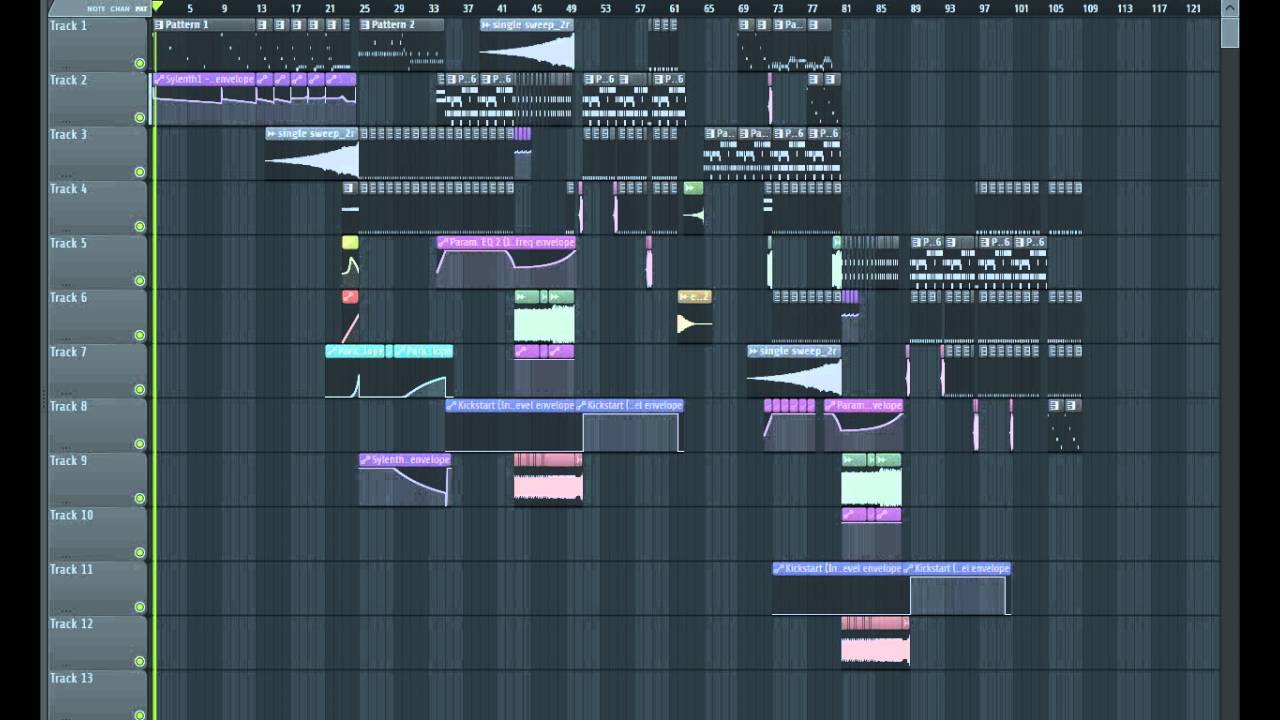The image size is (1280, 720).
Task: Mute Track 7 using its LED
Action: tap(140, 389)
